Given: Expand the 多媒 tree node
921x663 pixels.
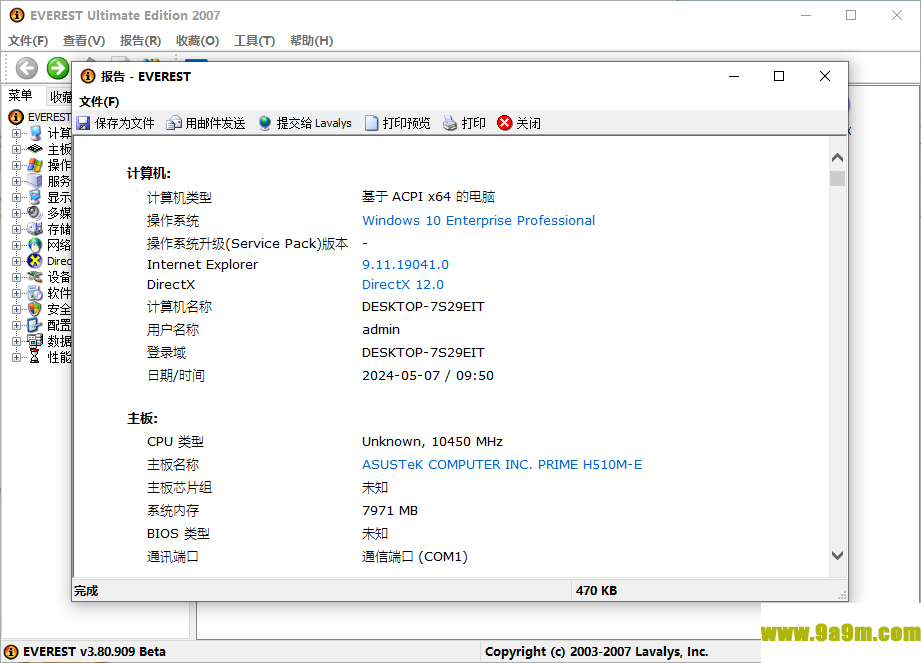Looking at the screenshot, I should coord(16,213).
